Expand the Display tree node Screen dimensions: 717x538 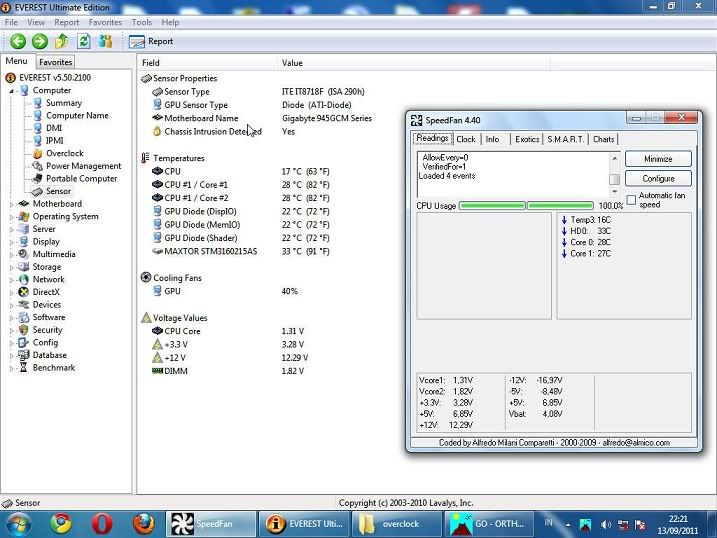click(x=11, y=242)
